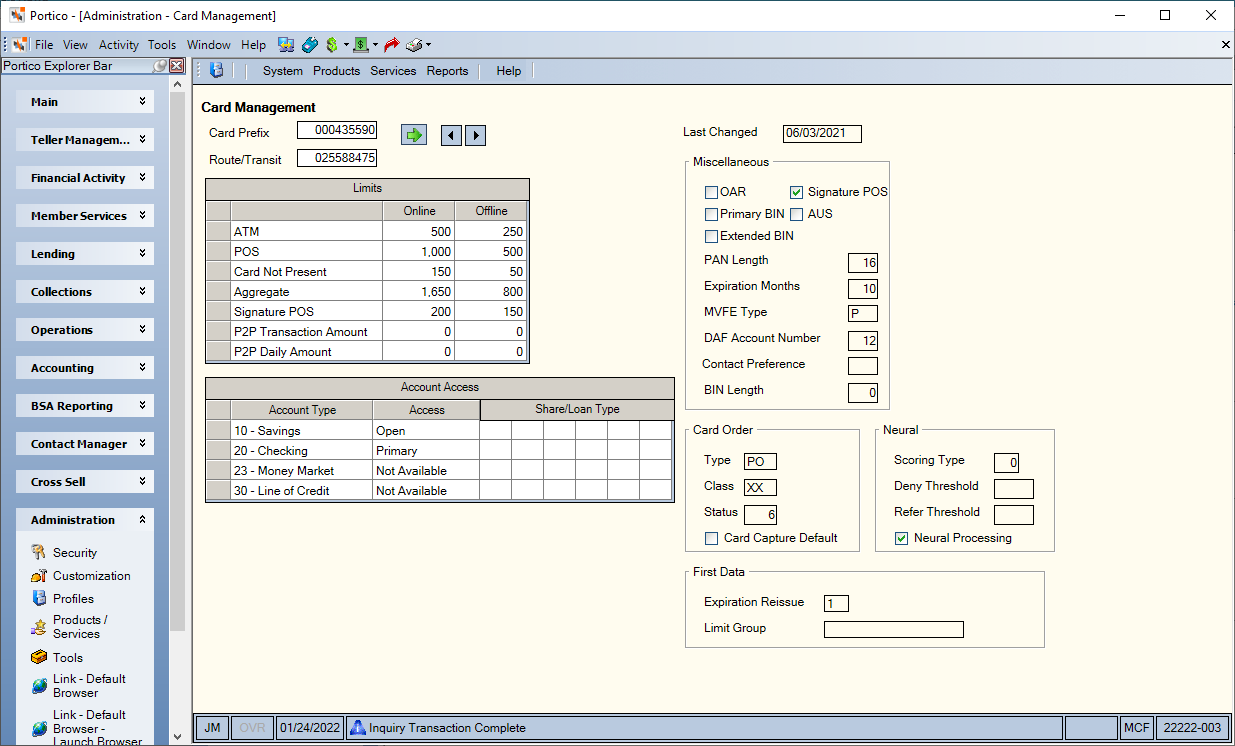Screen dimensions: 1235x746
Task: Check Card Capture Default option
Action: click(711, 538)
